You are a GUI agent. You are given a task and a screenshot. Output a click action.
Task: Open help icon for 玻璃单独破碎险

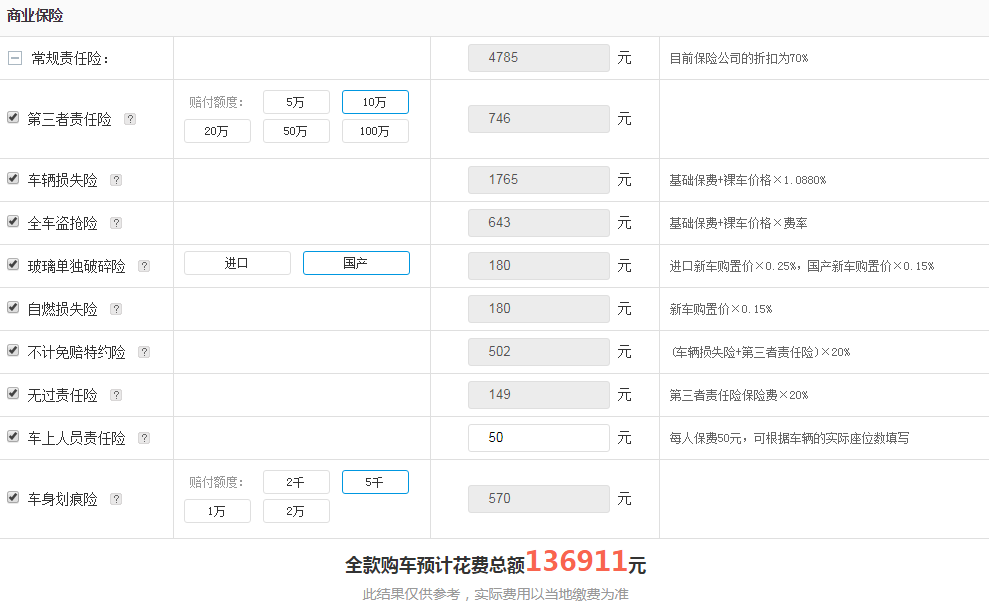pos(144,266)
